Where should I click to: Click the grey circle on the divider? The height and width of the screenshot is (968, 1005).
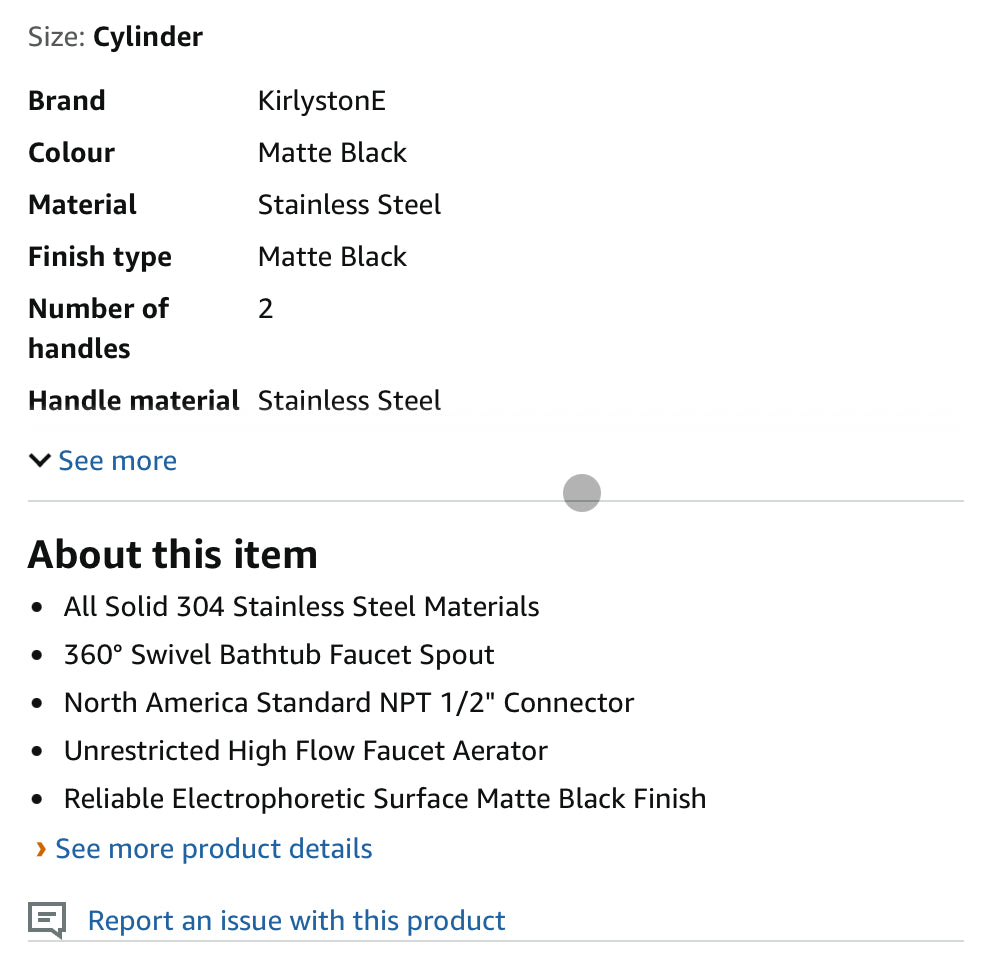(582, 493)
